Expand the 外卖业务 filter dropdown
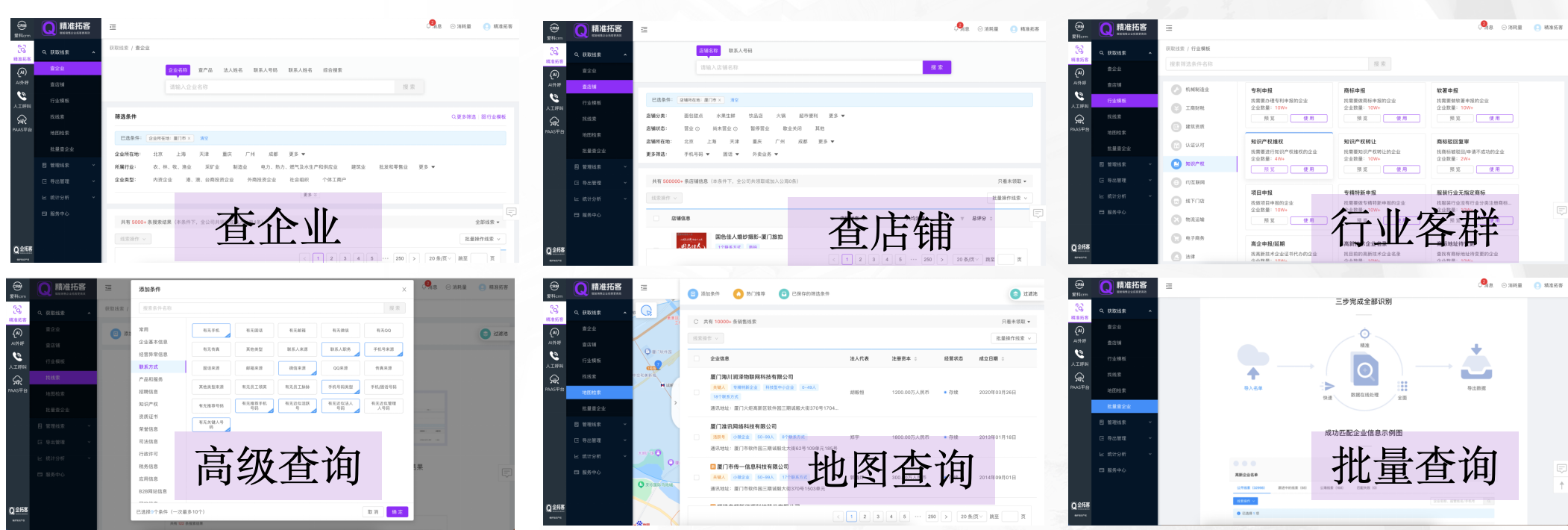 765,155
